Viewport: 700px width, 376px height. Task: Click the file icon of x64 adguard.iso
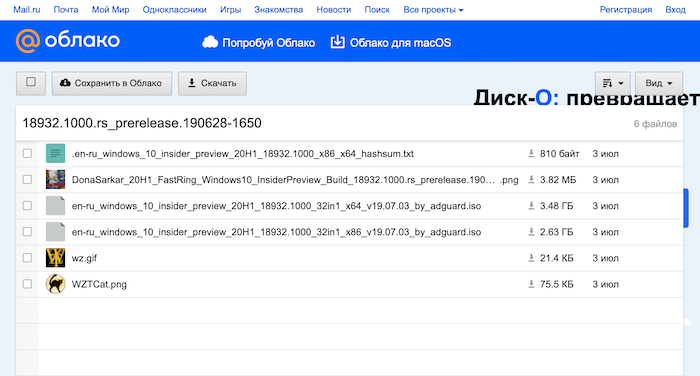[x=55, y=205]
